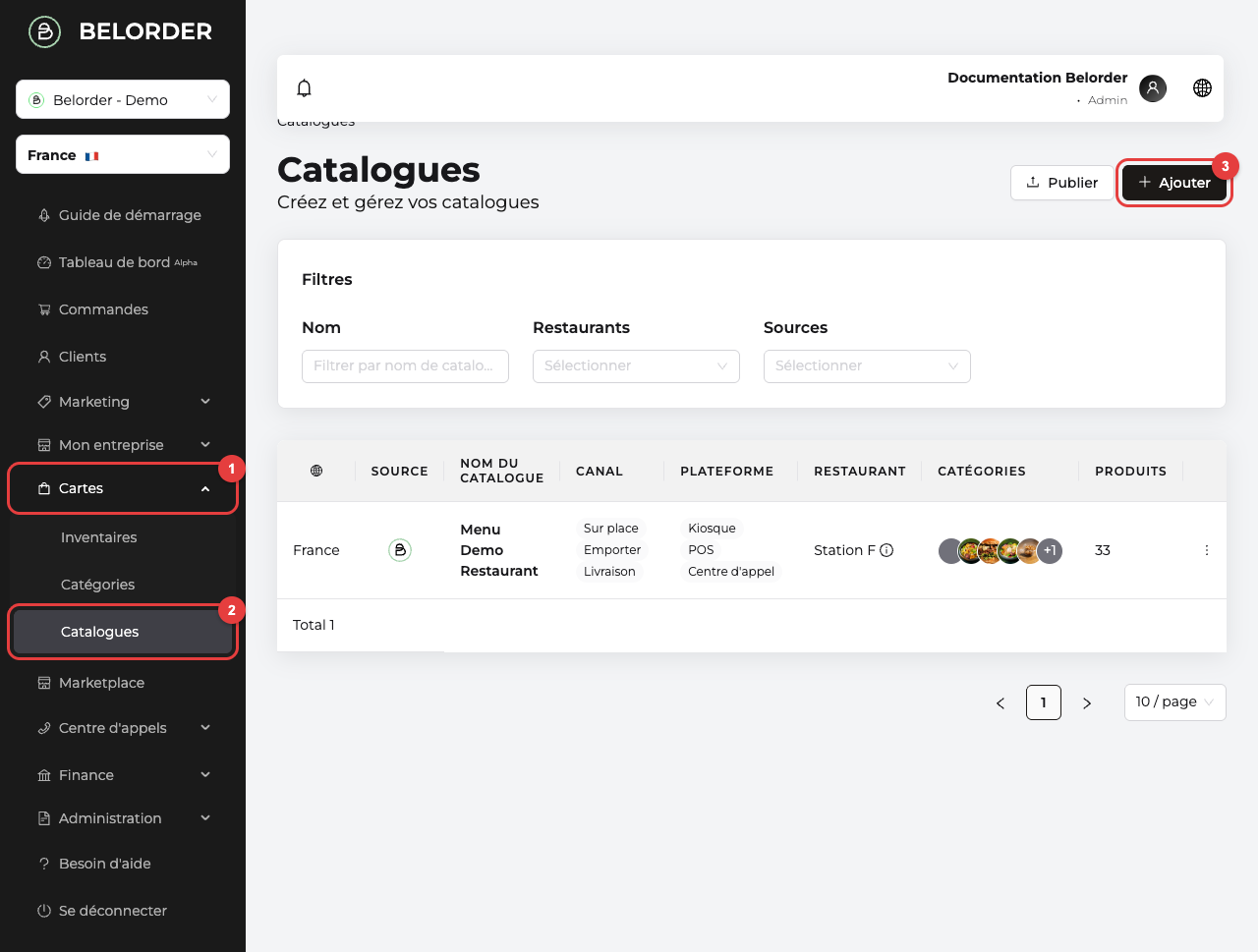Open Marketplace in sidebar

click(91, 683)
